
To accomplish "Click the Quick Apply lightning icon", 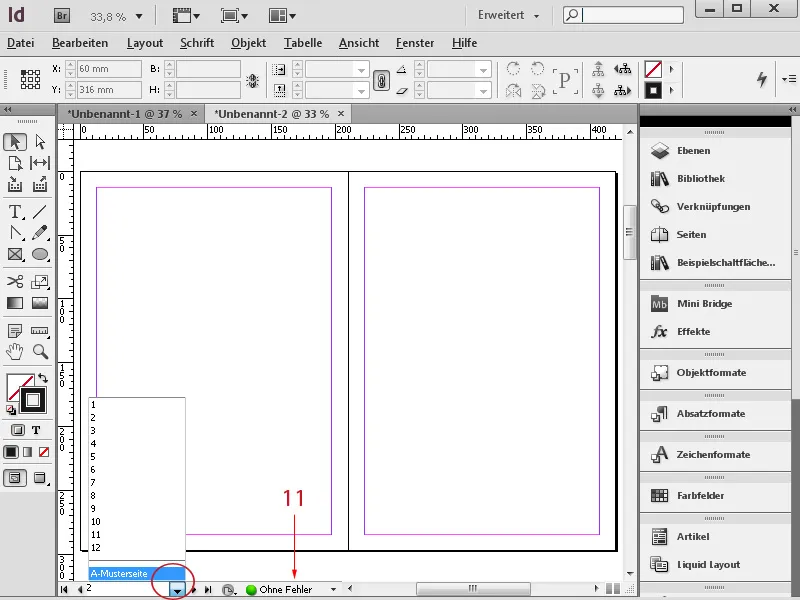I will (x=762, y=79).
